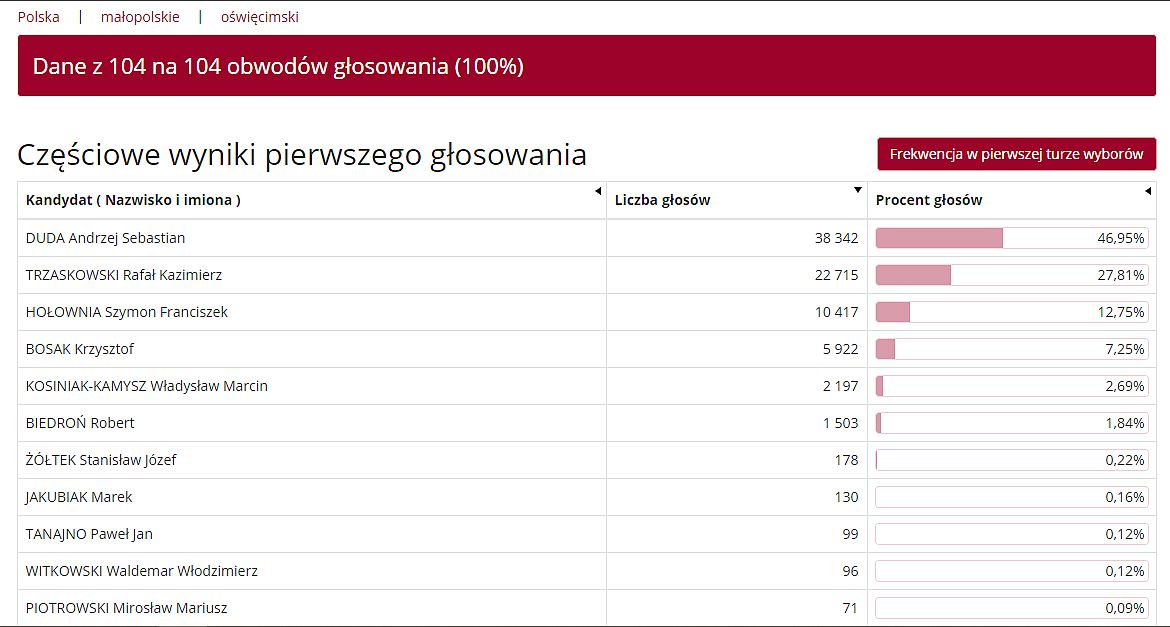Go to the Polska breadcrumb link

point(39,17)
